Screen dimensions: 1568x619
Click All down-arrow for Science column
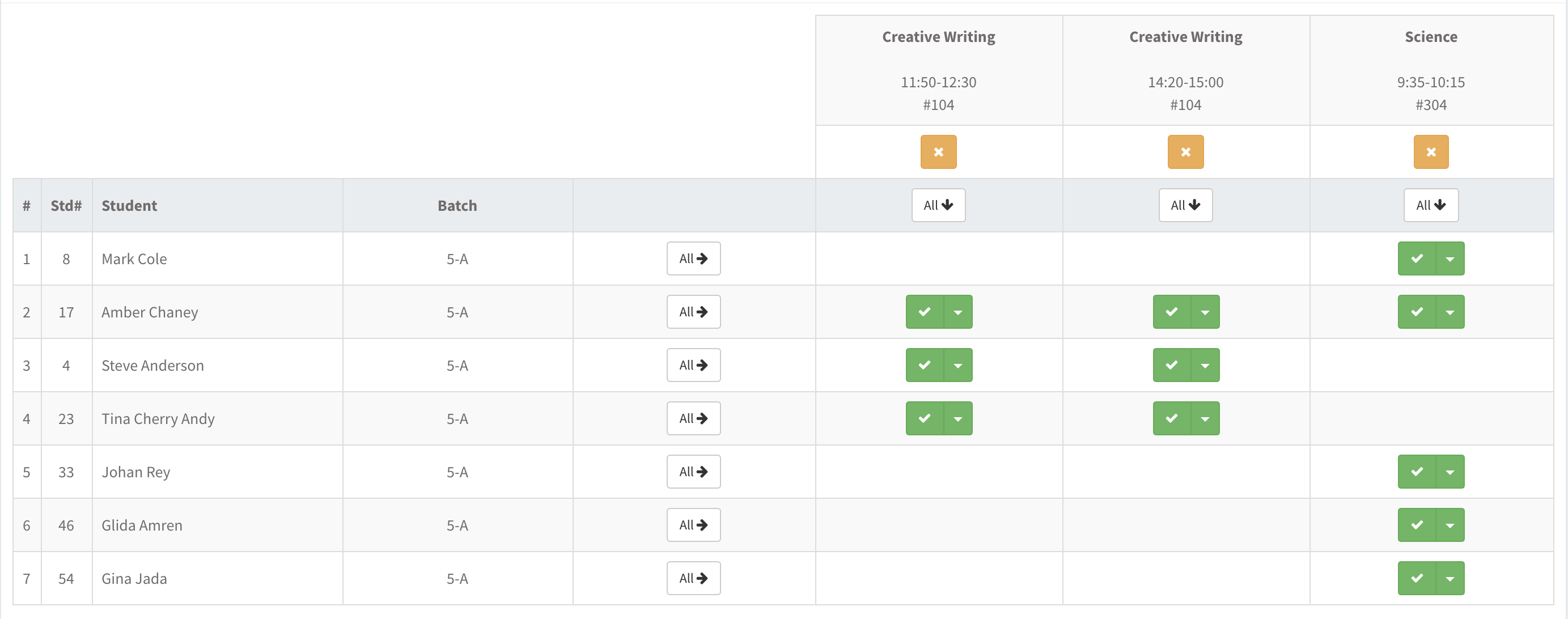(x=1430, y=205)
